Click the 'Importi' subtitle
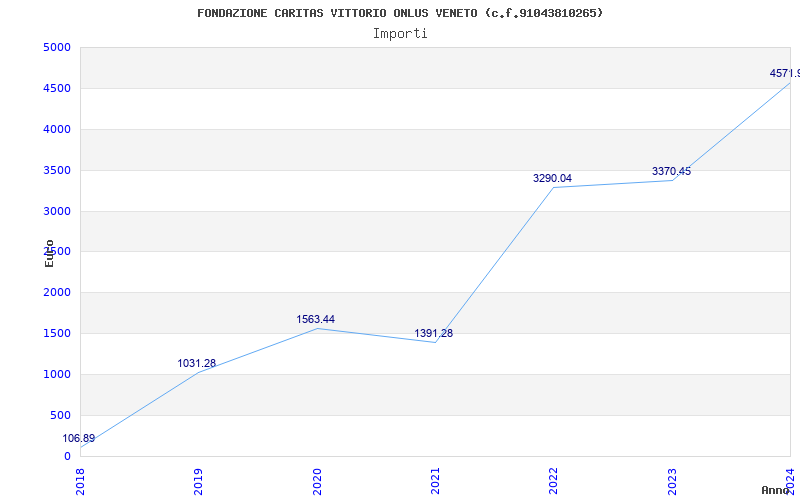Image resolution: width=800 pixels, height=500 pixels. coord(400,34)
